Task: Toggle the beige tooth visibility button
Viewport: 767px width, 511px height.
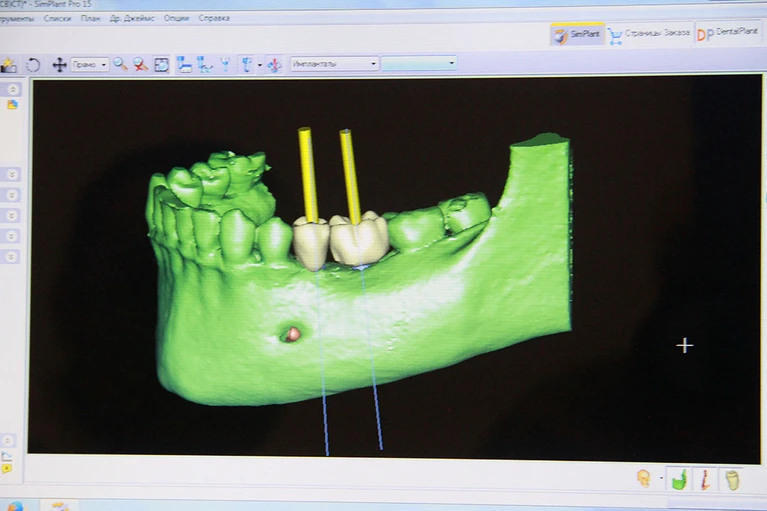Action: pyautogui.click(x=732, y=480)
